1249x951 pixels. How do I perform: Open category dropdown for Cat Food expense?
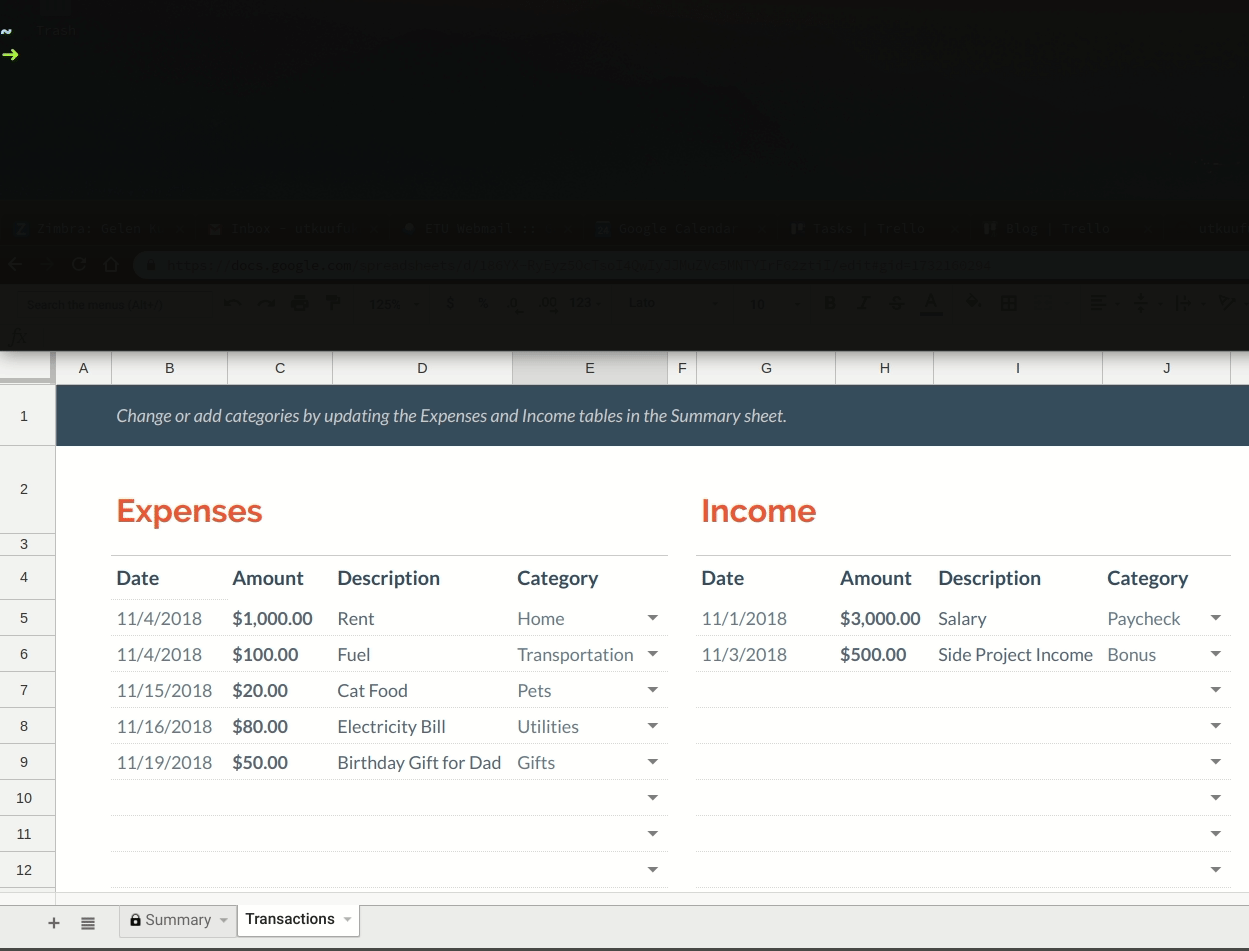(x=653, y=690)
